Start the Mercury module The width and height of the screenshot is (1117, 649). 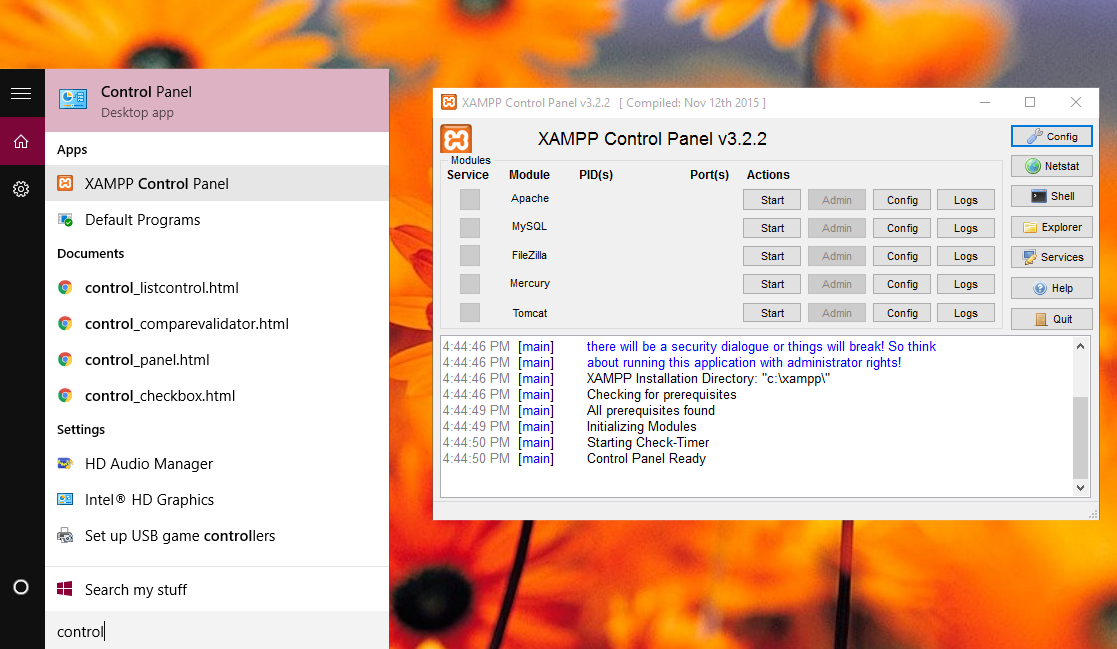(771, 284)
